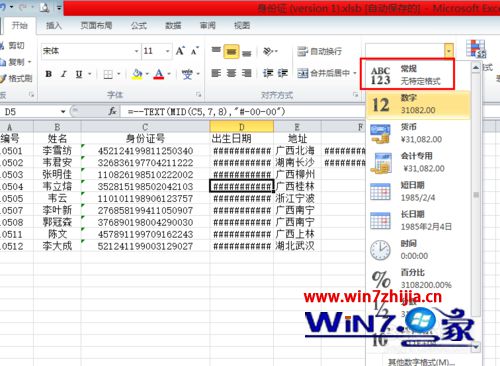Click the 出生日期 header cell
Image resolution: width=500 pixels, height=366 pixels.
(242, 139)
